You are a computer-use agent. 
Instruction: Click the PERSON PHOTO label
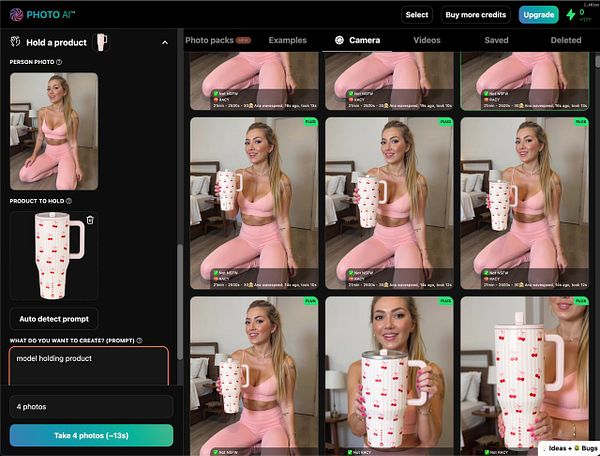click(32, 62)
